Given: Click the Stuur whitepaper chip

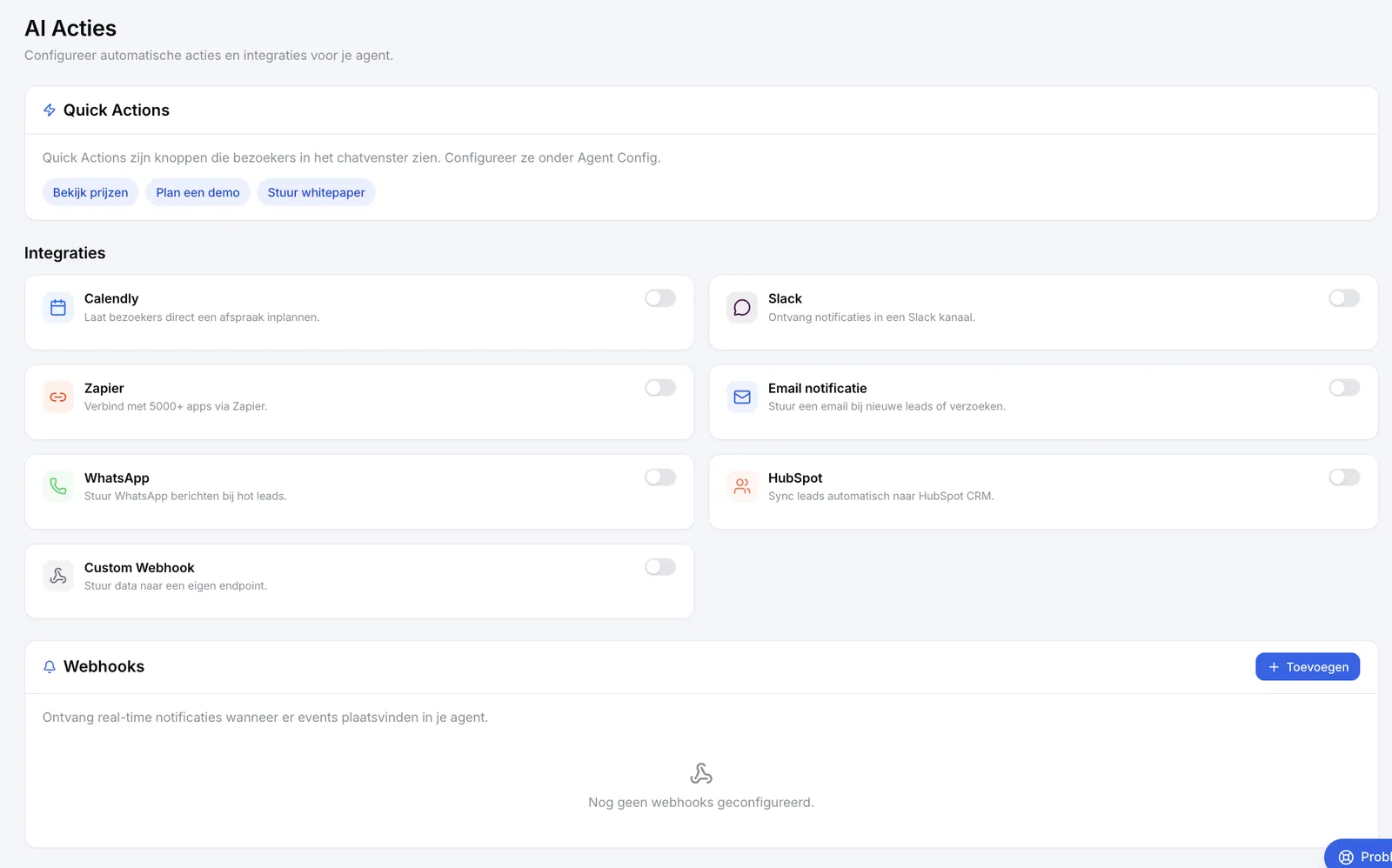Looking at the screenshot, I should point(316,192).
